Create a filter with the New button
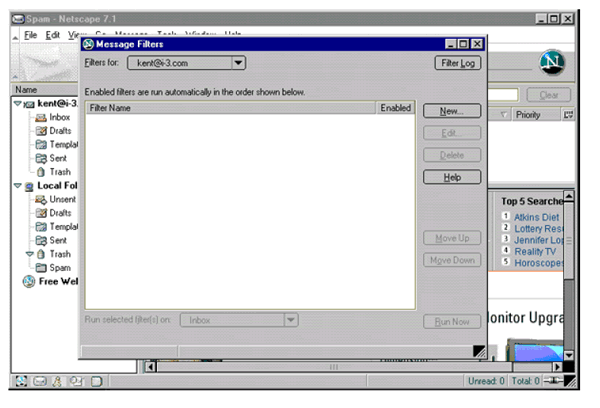Viewport: 600px width, 408px height. point(452,111)
